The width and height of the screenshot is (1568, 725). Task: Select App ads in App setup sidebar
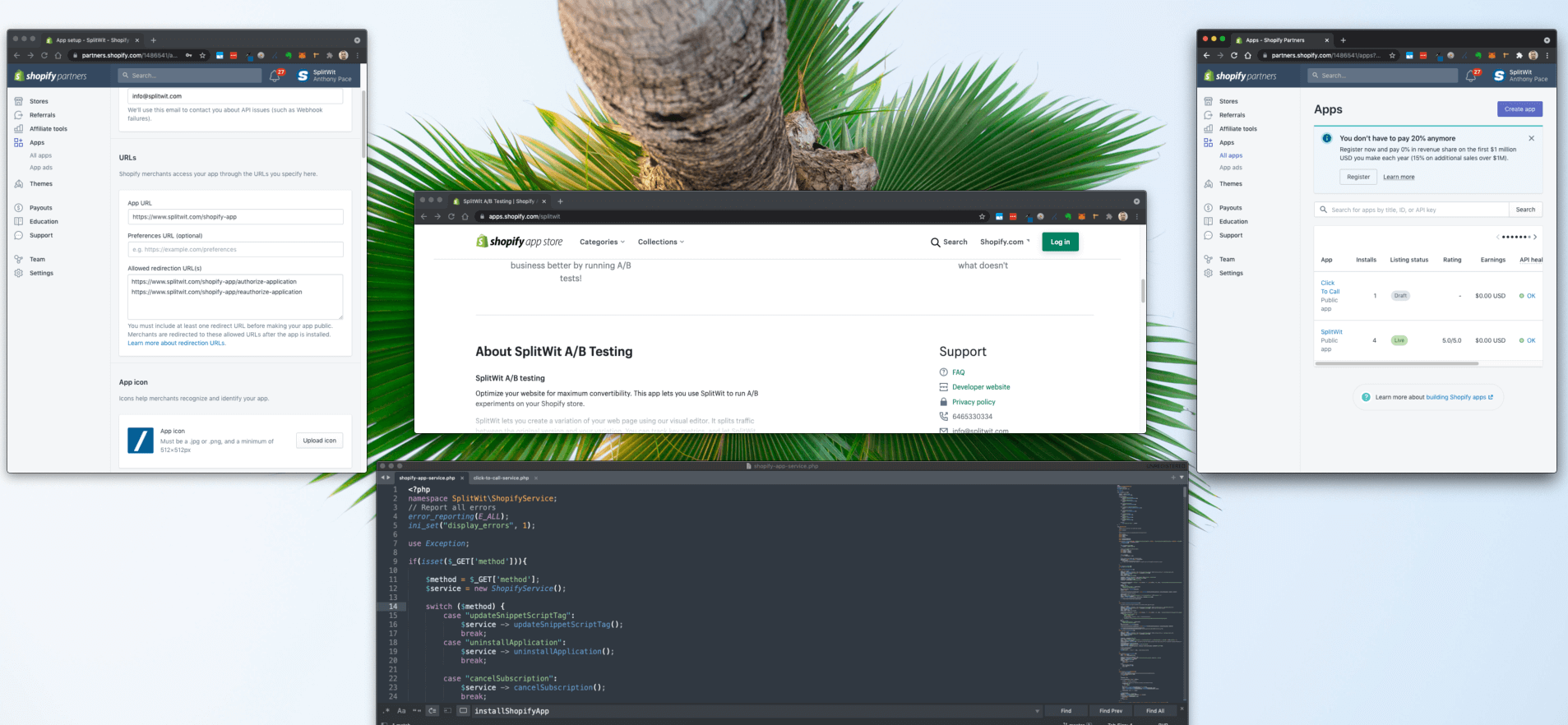(x=41, y=168)
